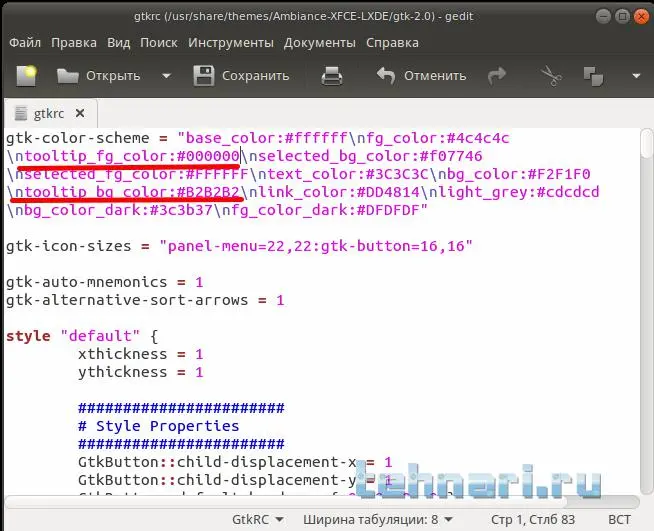Viewport: 654px width, 531px height.
Task: Click the ntooltip_bg_color:#B2B2B2 text
Action: [127, 192]
